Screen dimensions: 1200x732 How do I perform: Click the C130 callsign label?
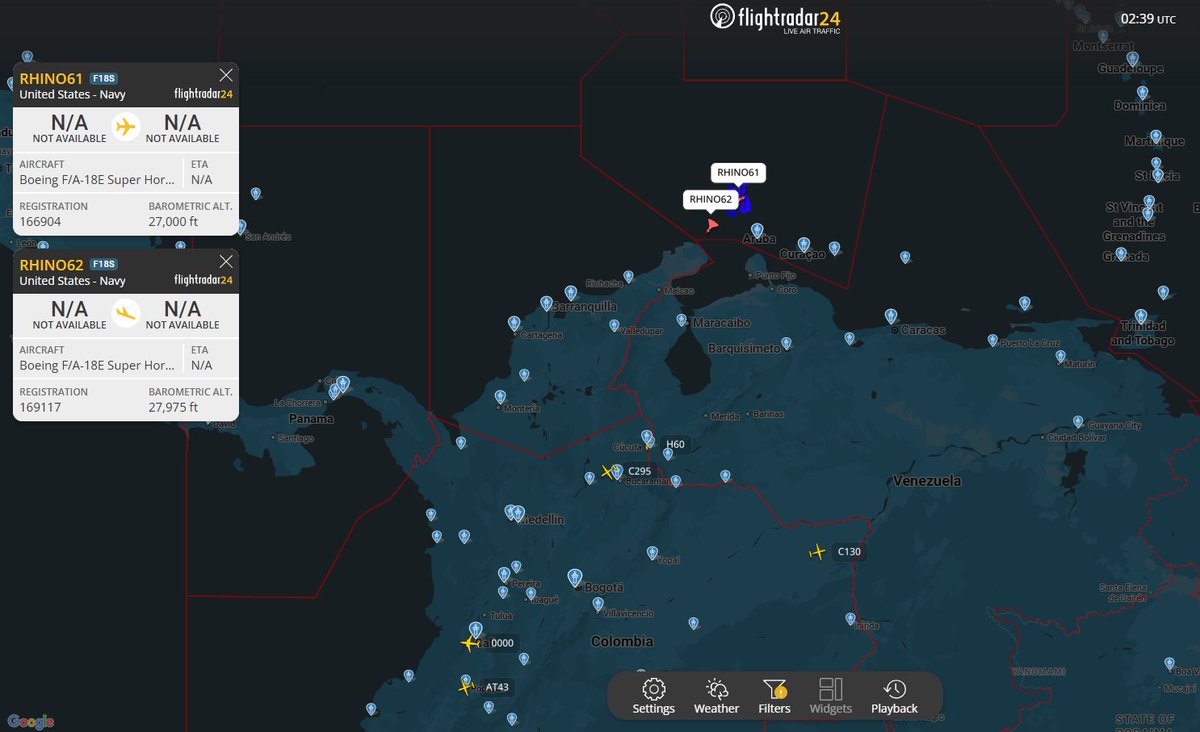(x=849, y=551)
